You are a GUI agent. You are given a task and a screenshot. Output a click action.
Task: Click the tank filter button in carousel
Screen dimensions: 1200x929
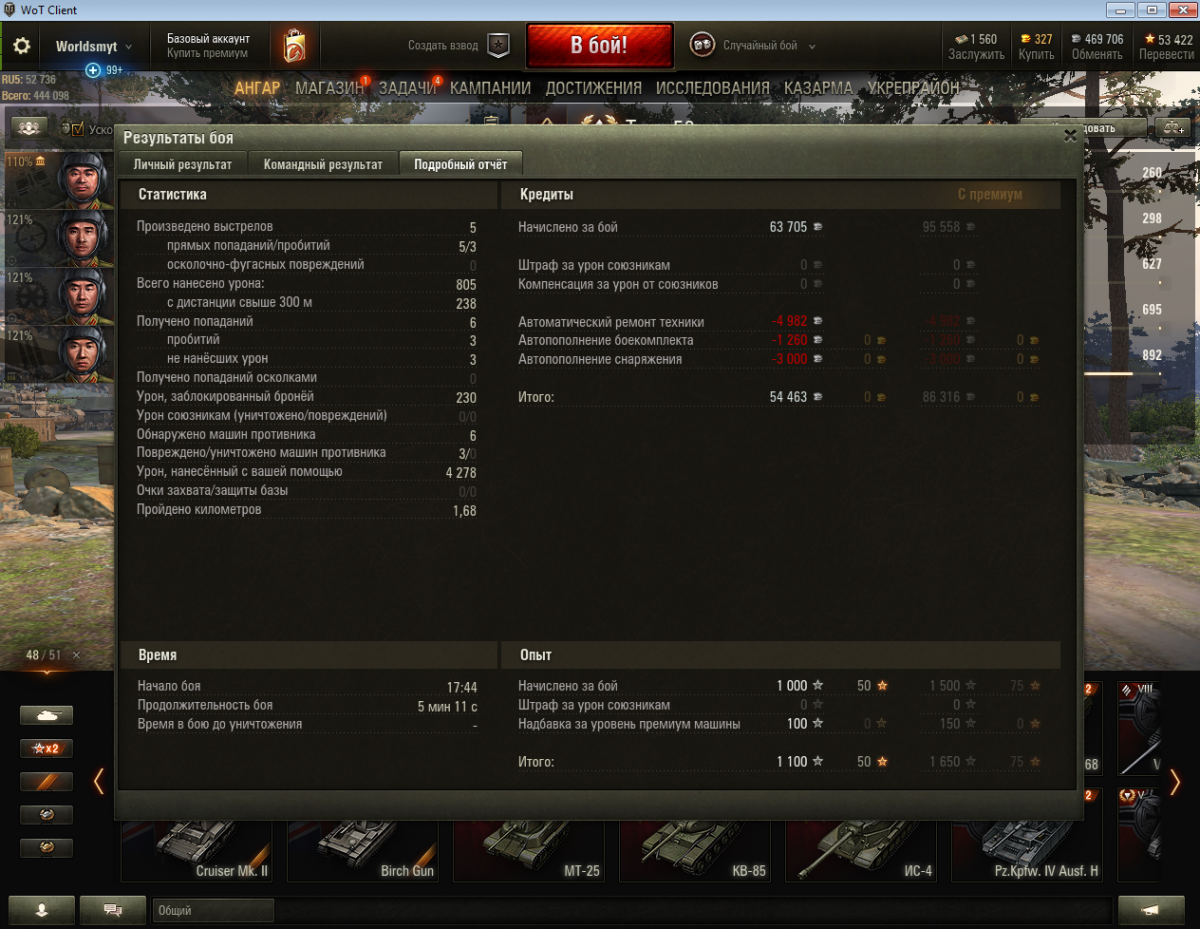(47, 716)
